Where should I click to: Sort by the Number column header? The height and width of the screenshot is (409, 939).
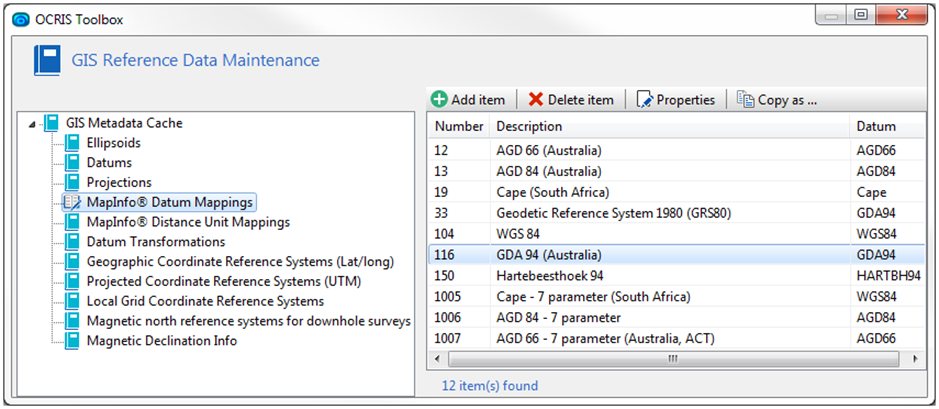pyautogui.click(x=459, y=126)
